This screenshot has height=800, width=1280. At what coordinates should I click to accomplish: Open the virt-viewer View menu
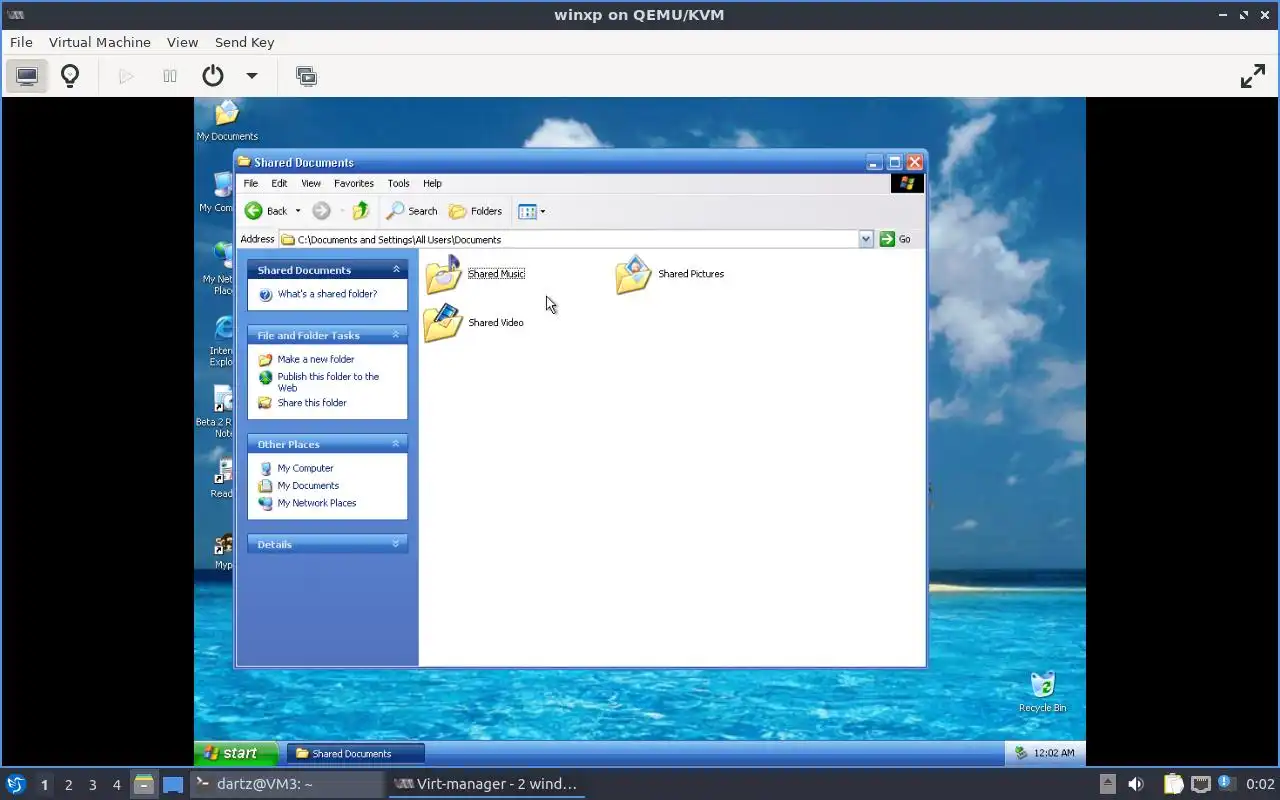pos(182,42)
